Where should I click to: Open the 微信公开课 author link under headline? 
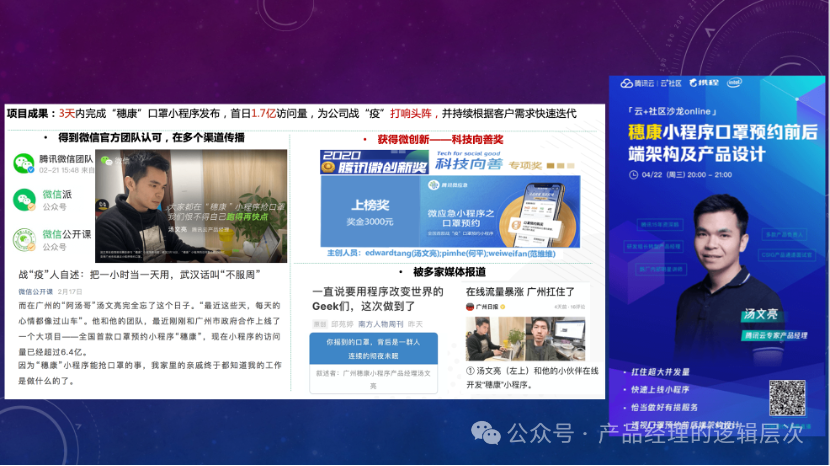pyautogui.click(x=35, y=292)
